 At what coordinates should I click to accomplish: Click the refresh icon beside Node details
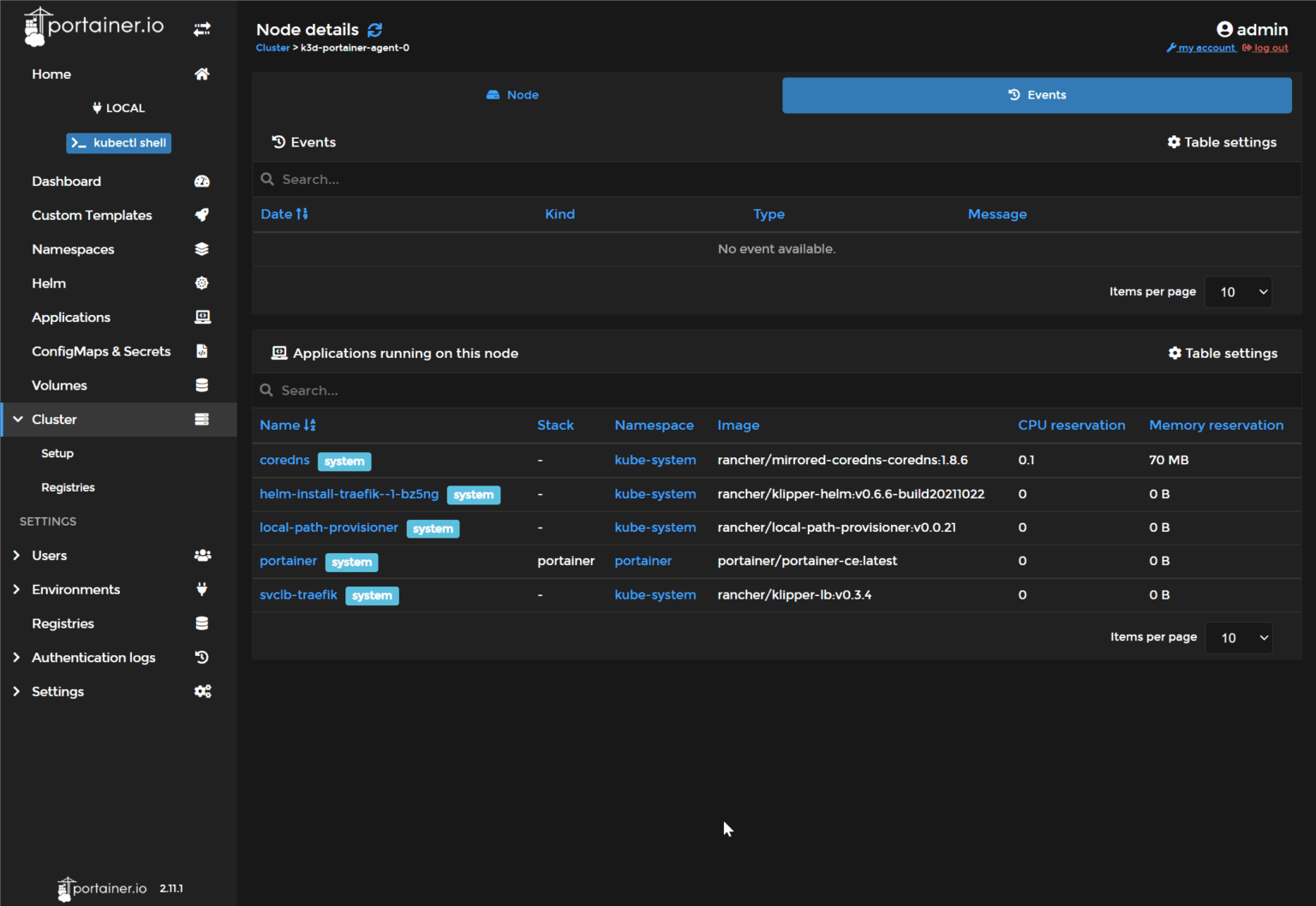coord(374,29)
